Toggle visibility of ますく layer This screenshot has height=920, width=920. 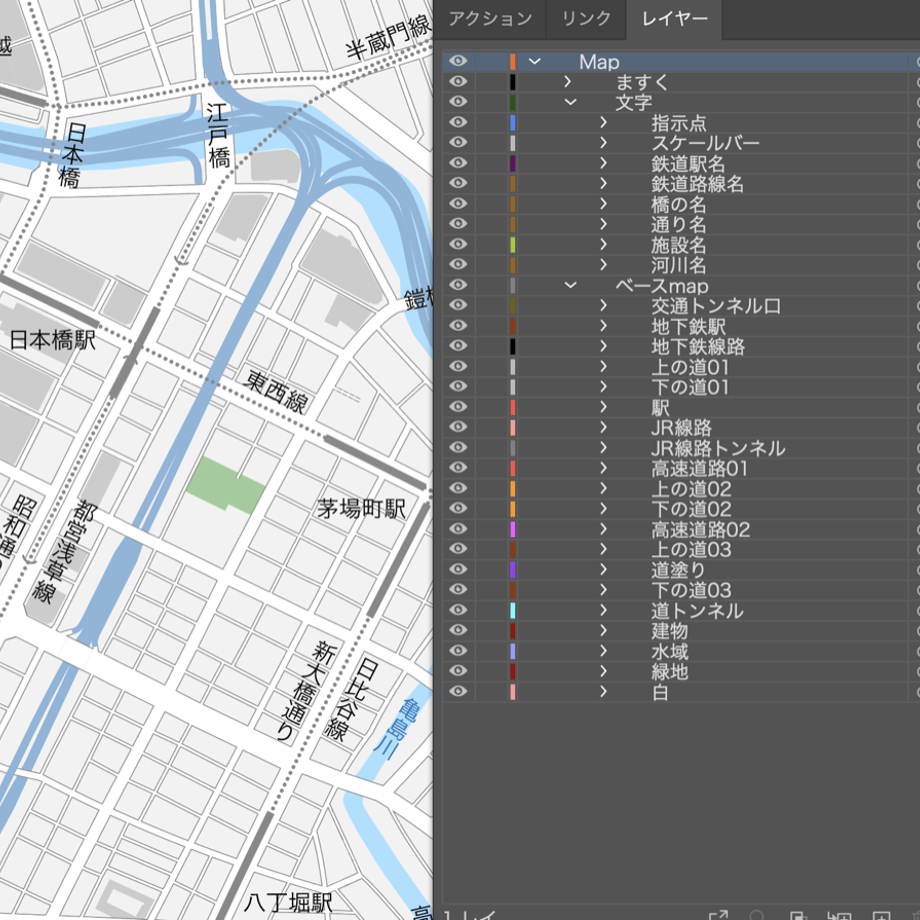coord(458,82)
